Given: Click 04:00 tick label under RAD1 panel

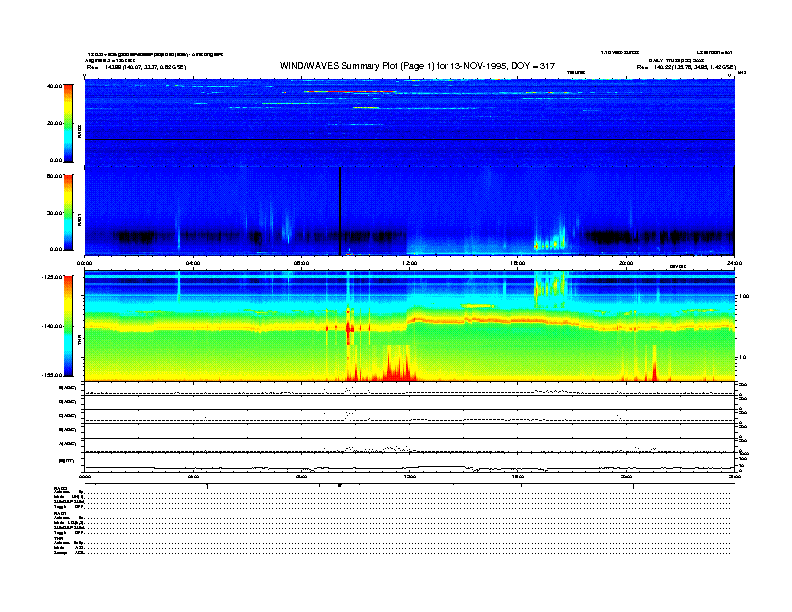Looking at the screenshot, I should 193,263.
